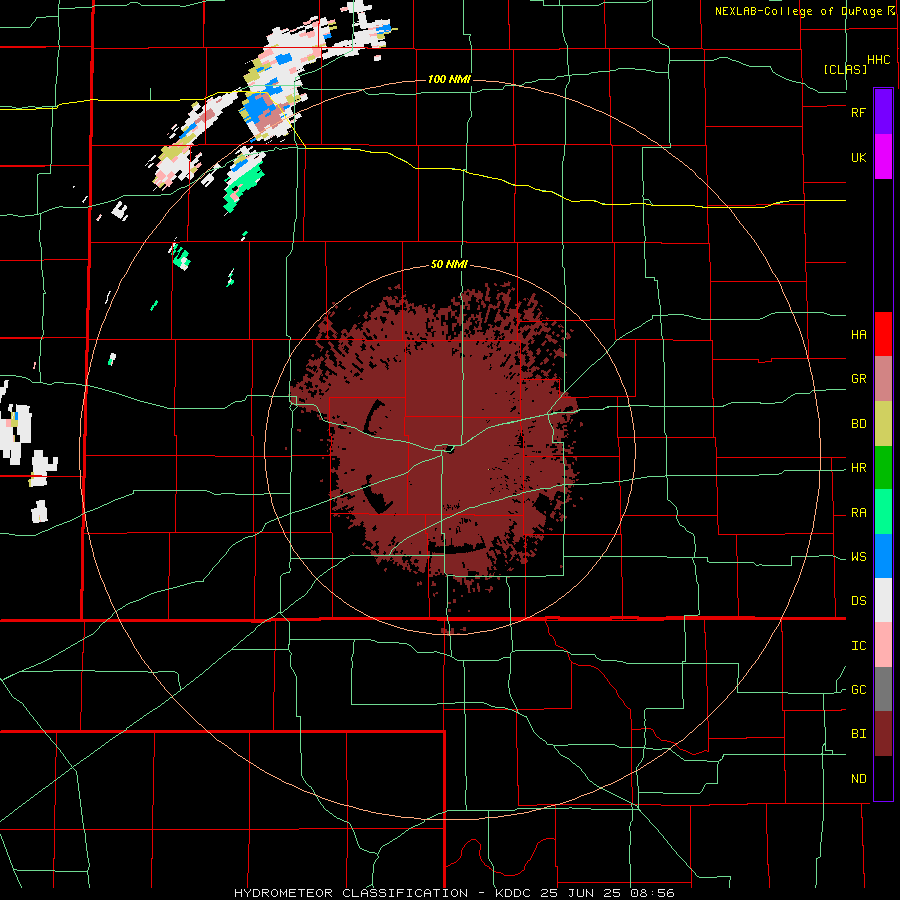The height and width of the screenshot is (900, 900).
Task: Pick the light green RA swatch
Action: pos(883,512)
